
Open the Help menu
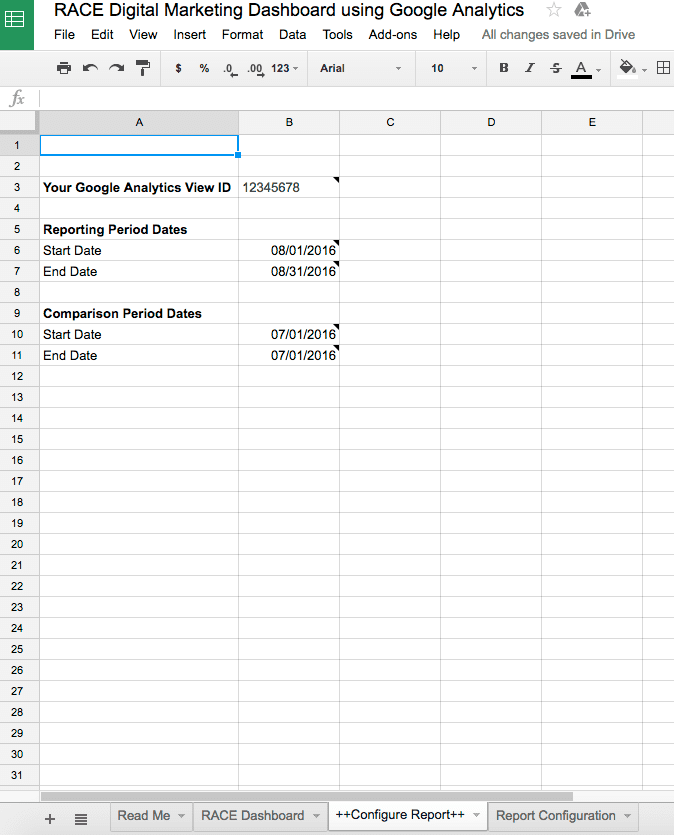[446, 35]
